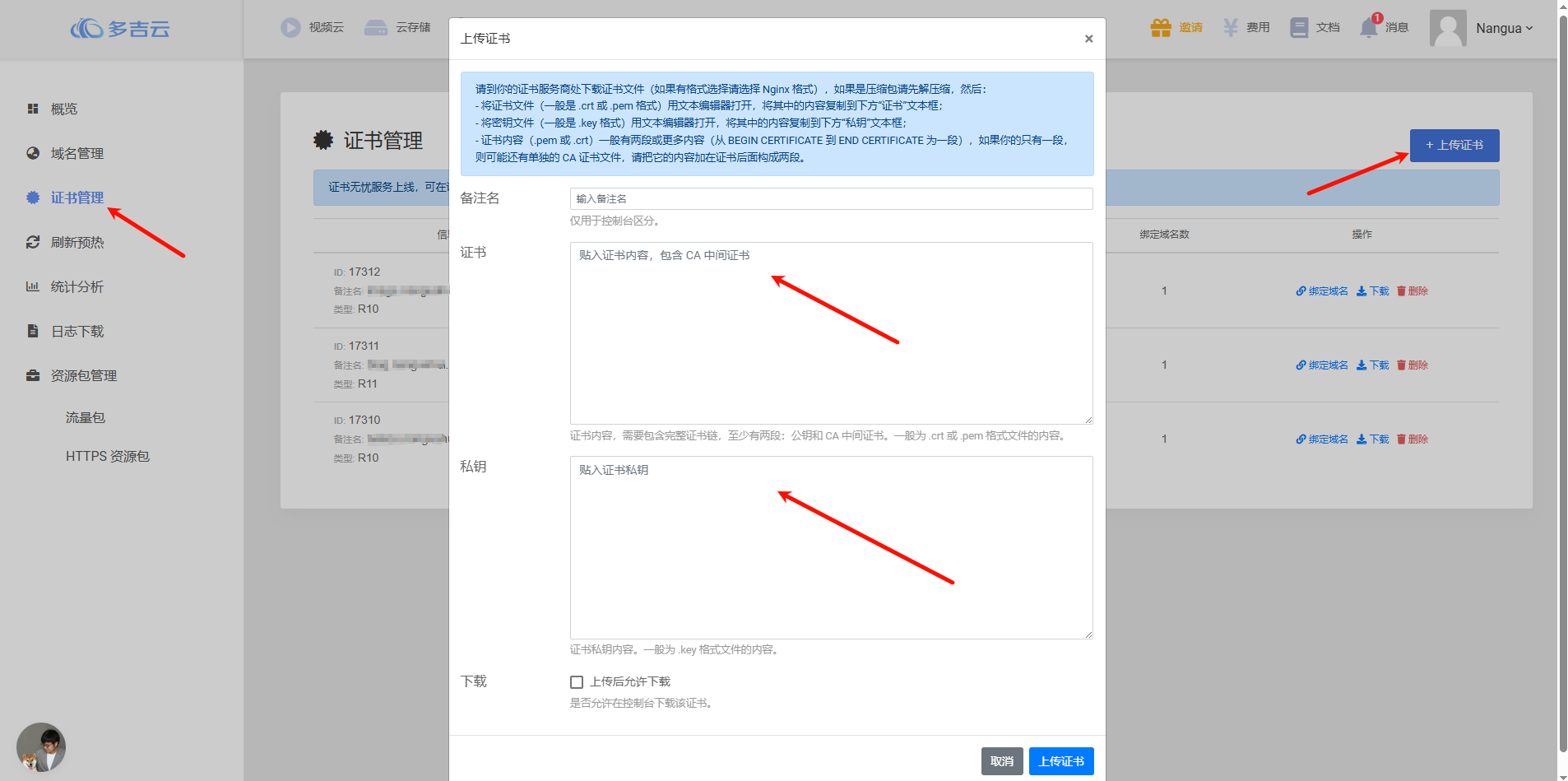Click the video cloud play icon
The height and width of the screenshot is (781, 1568).
(290, 28)
